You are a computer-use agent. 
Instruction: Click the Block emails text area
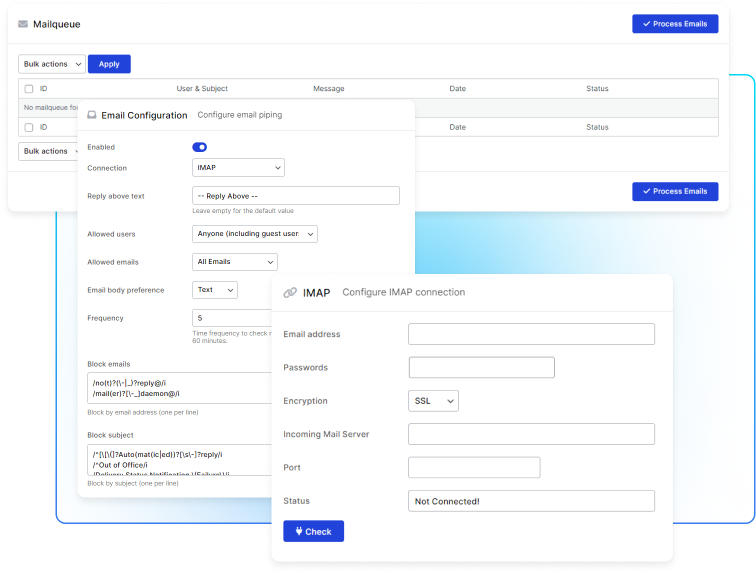tap(179, 388)
